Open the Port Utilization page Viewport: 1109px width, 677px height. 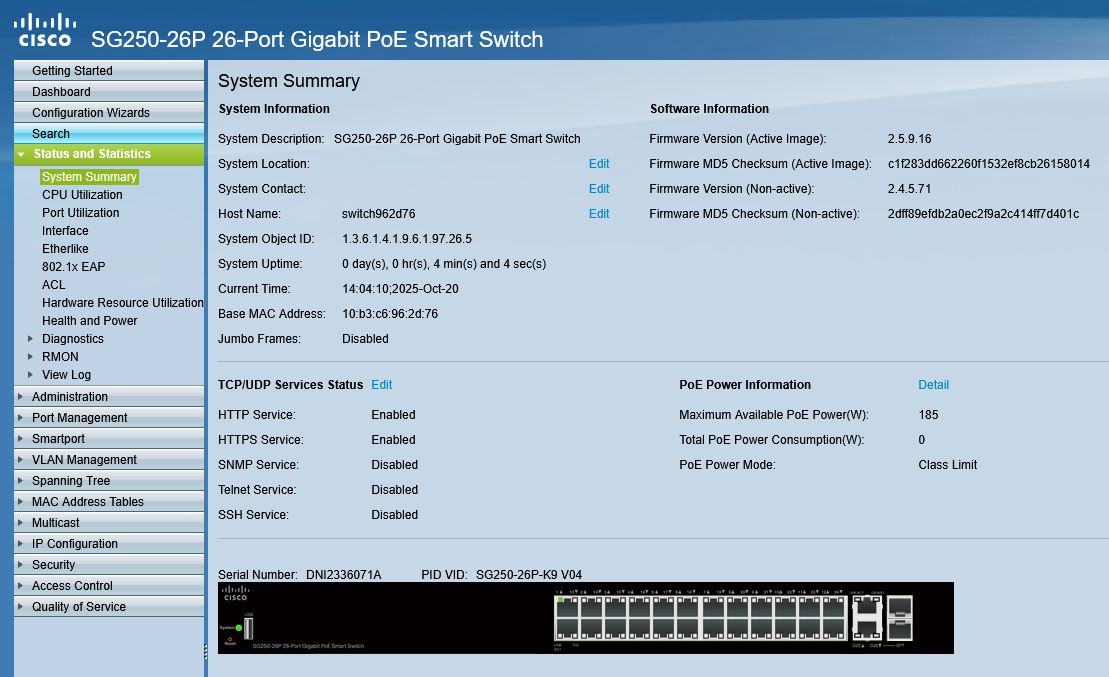(x=81, y=213)
